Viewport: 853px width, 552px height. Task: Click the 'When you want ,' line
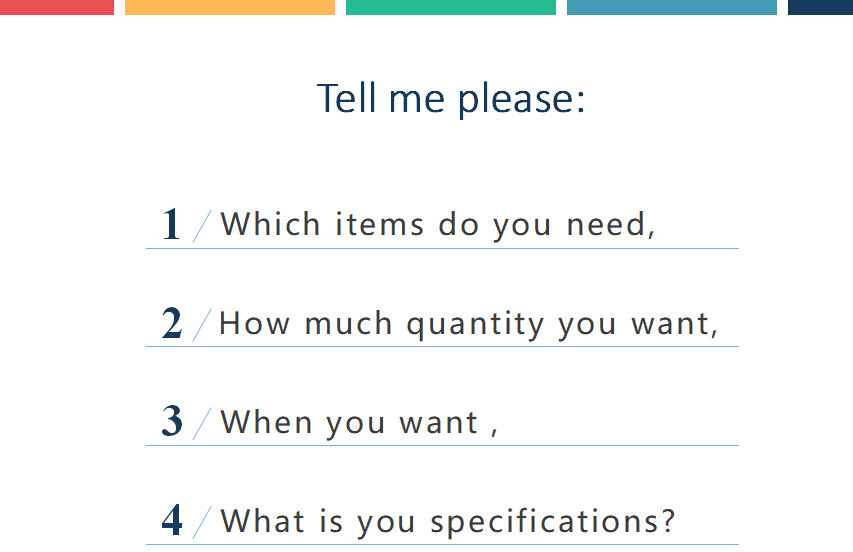pos(359,423)
